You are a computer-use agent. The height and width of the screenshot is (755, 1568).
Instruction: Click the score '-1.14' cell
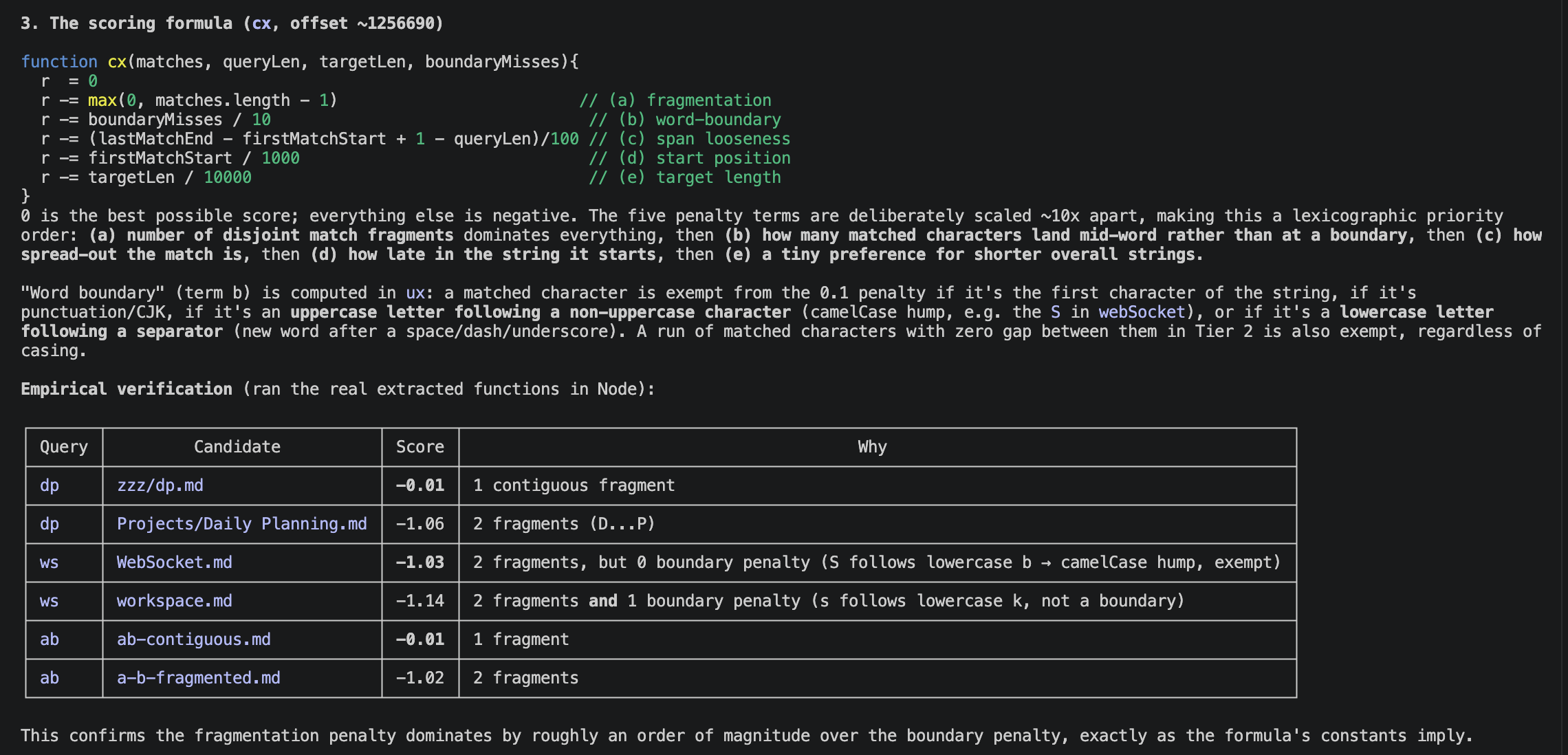(420, 601)
